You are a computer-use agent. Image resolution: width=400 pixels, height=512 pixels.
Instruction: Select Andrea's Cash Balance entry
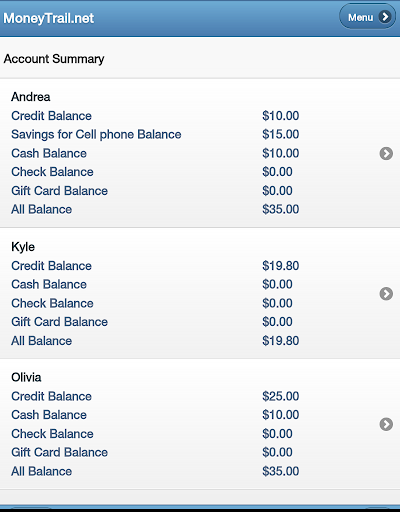tap(49, 153)
